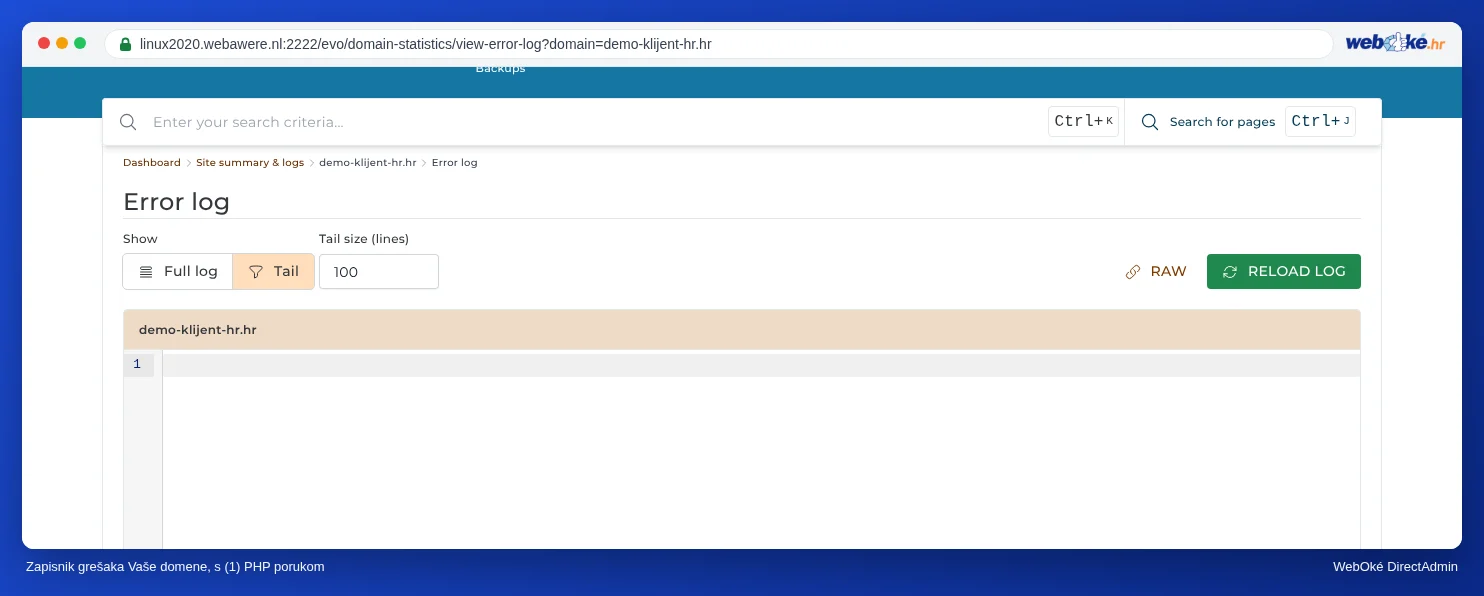
Task: Close the window with red button
Action: coord(44,43)
